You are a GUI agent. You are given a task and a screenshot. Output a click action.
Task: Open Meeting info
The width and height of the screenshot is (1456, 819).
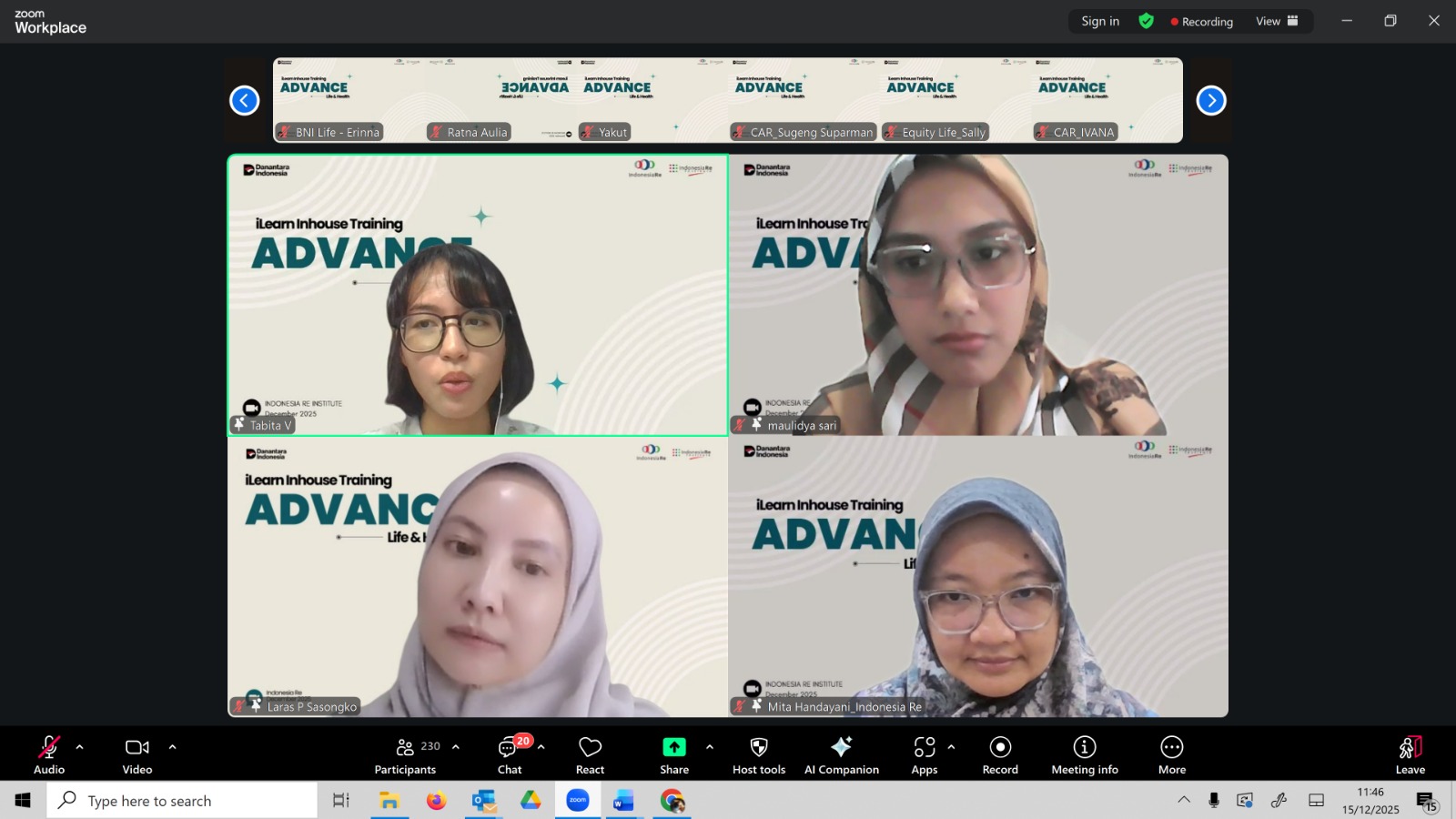pyautogui.click(x=1085, y=754)
